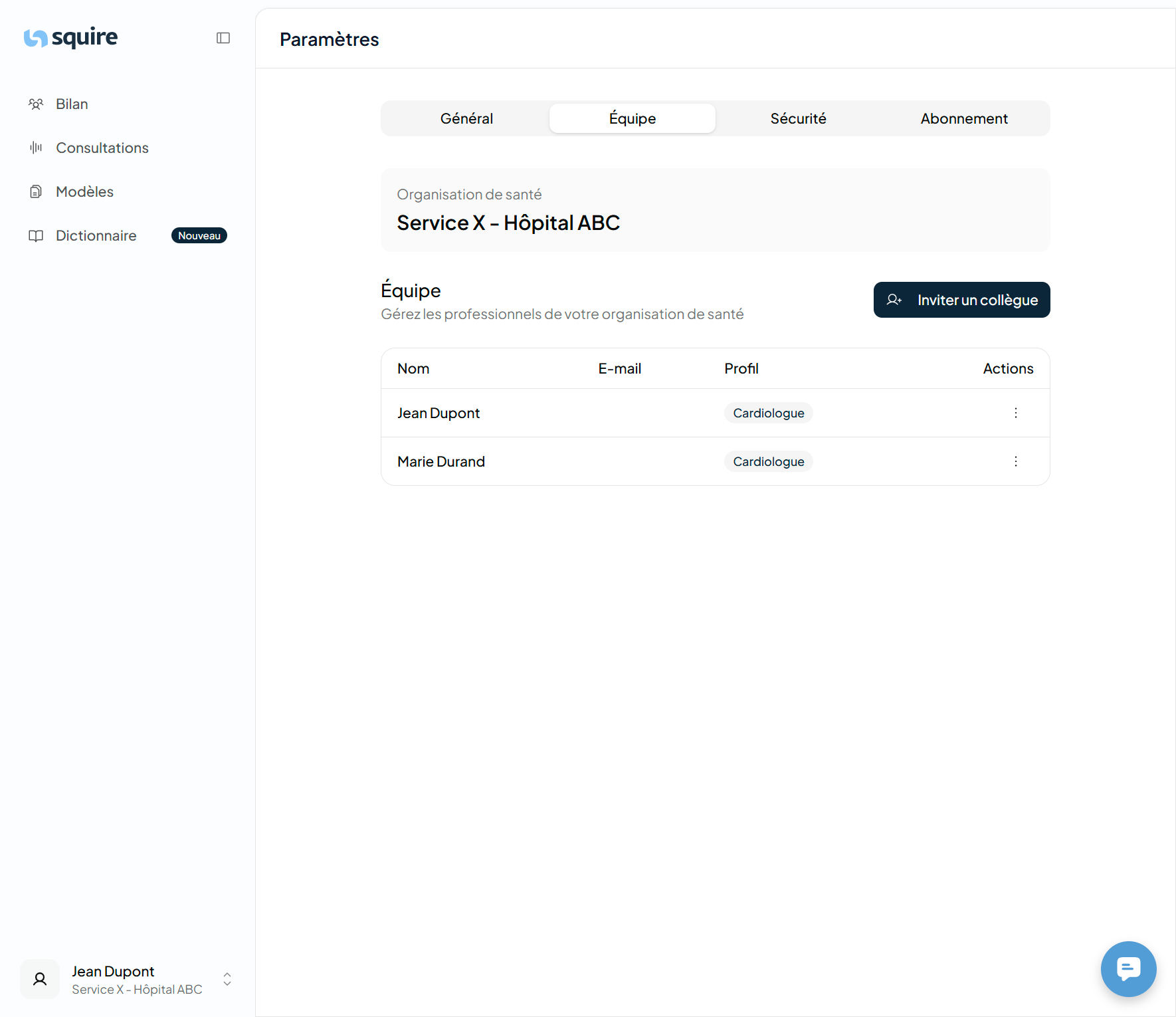The height and width of the screenshot is (1017, 1176).
Task: Collapse the sidebar panel toggle
Action: click(223, 38)
